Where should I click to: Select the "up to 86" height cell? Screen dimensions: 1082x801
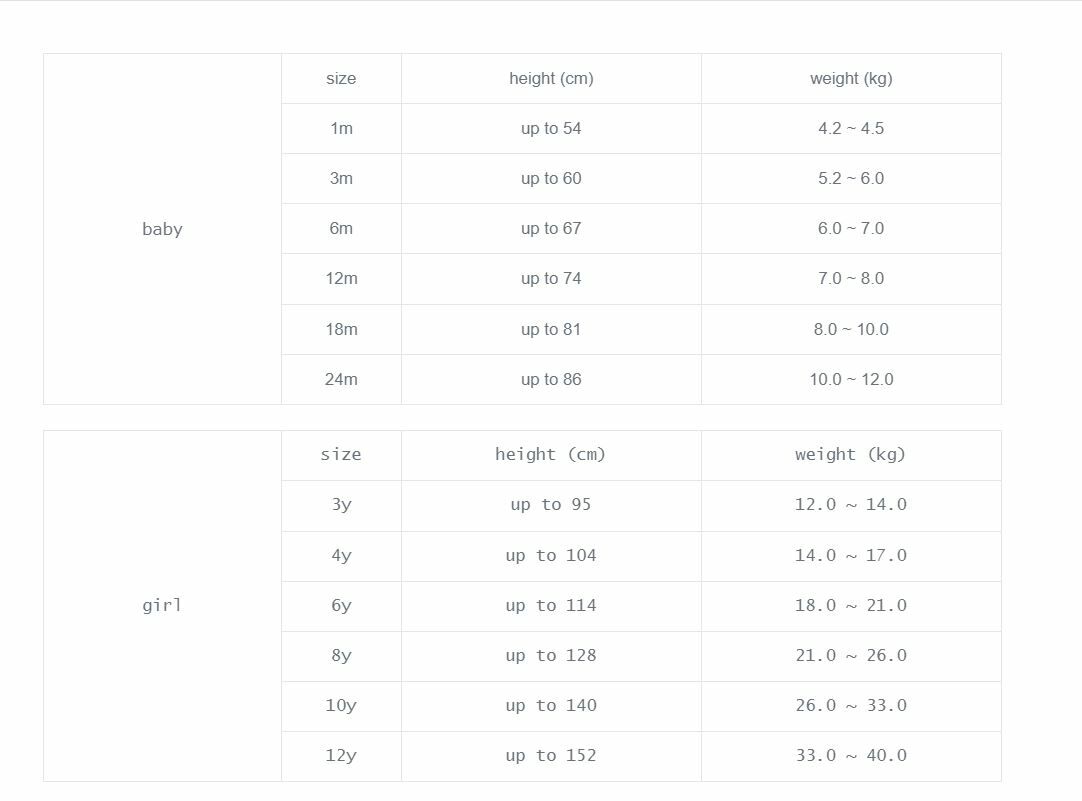coord(551,379)
